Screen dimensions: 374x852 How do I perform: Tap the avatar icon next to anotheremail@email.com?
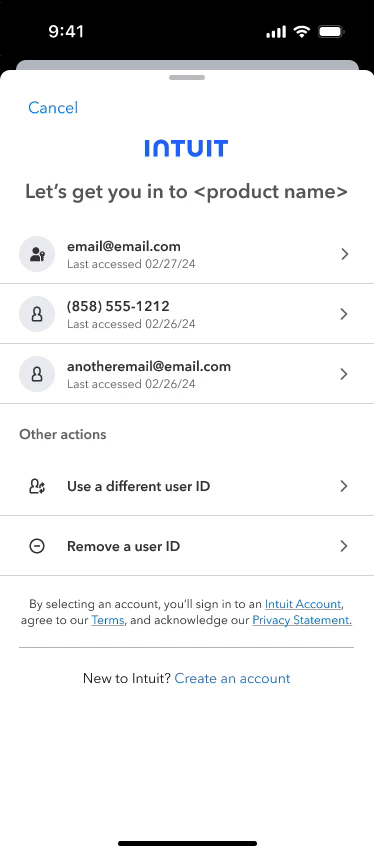37,374
